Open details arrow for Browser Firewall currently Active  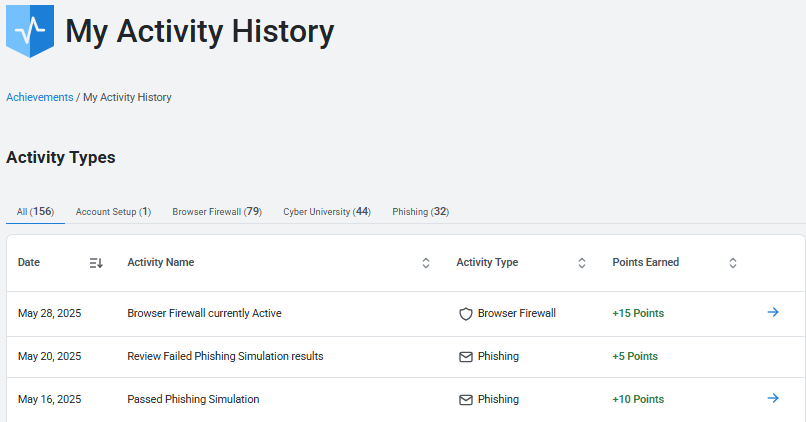point(773,312)
